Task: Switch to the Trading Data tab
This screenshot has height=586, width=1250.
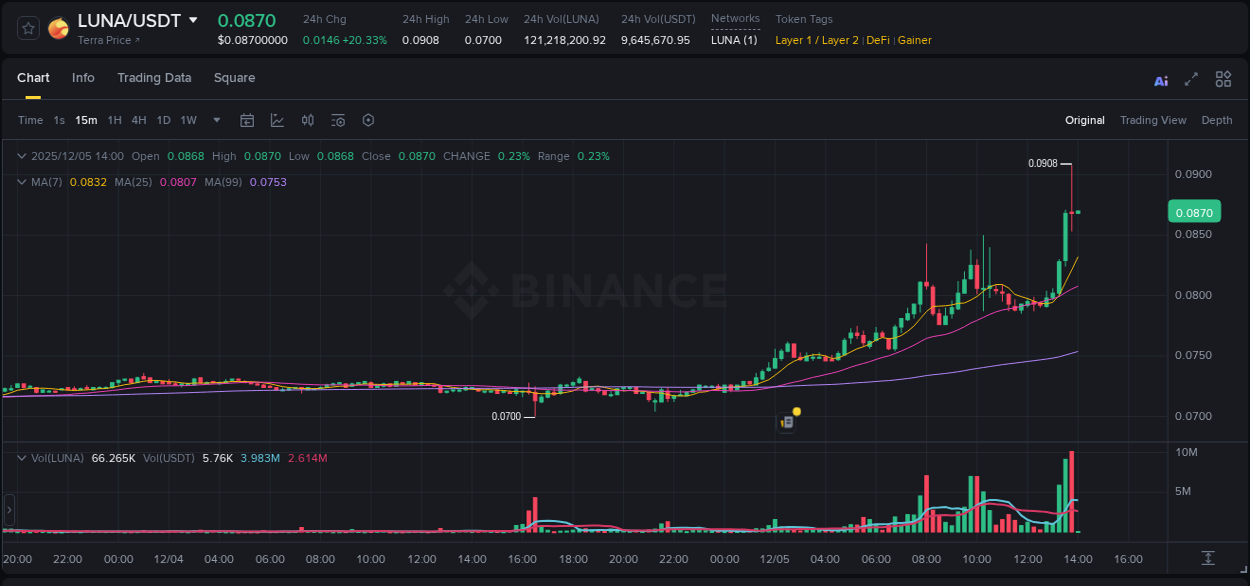Action: pos(154,78)
